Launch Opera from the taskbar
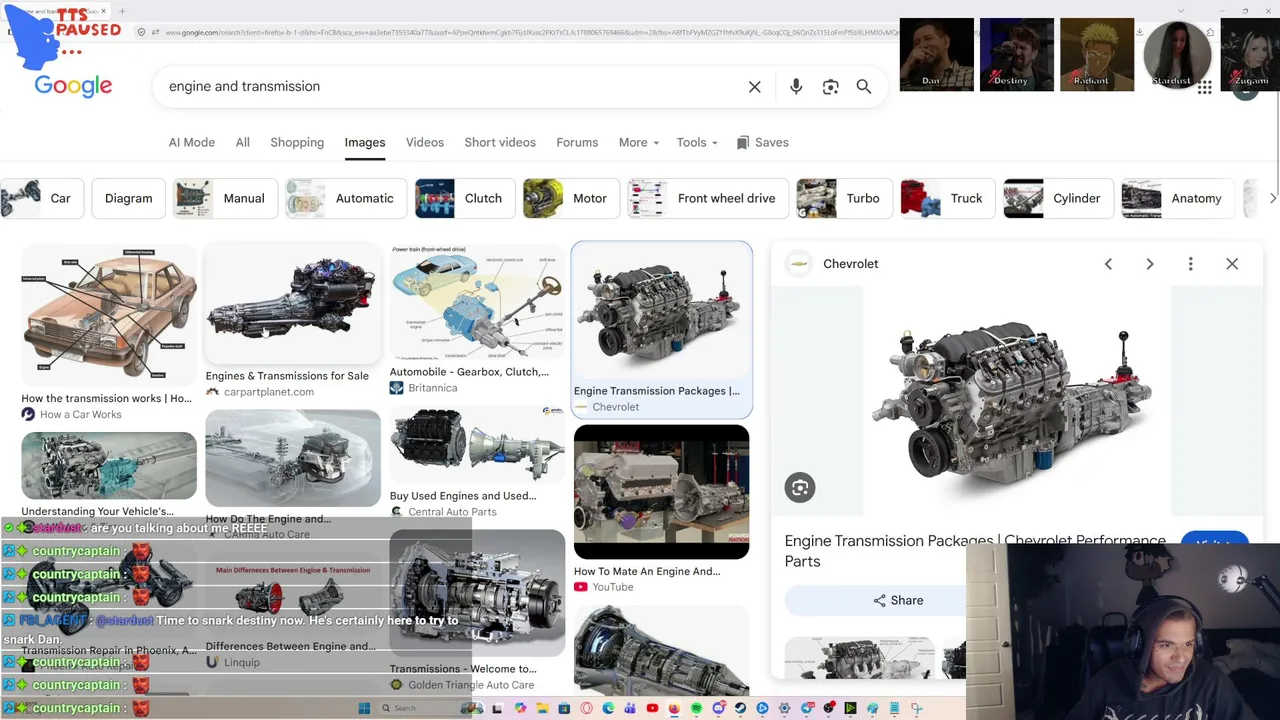The image size is (1280, 720). click(x=586, y=708)
